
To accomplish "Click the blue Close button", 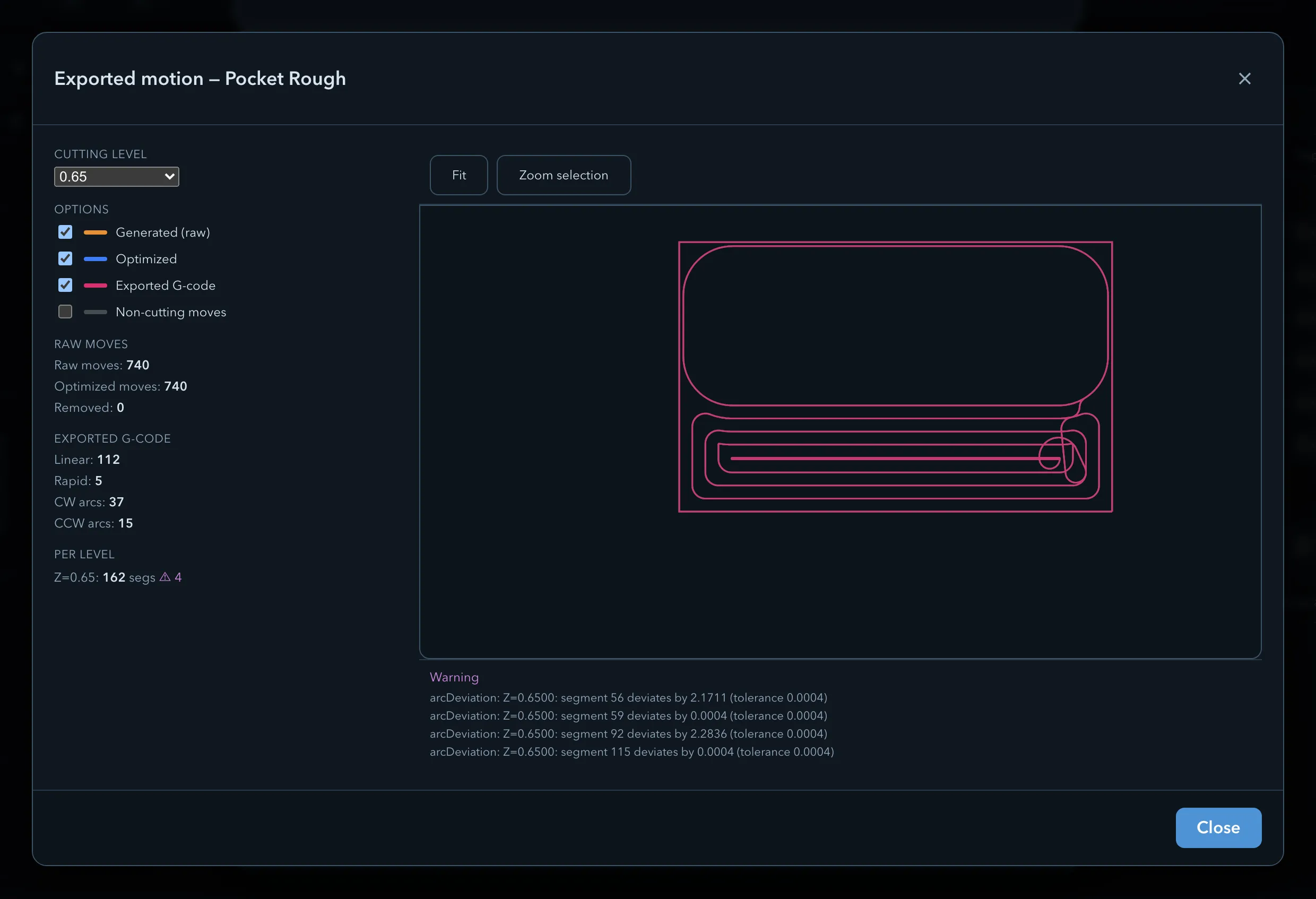I will pos(1218,828).
